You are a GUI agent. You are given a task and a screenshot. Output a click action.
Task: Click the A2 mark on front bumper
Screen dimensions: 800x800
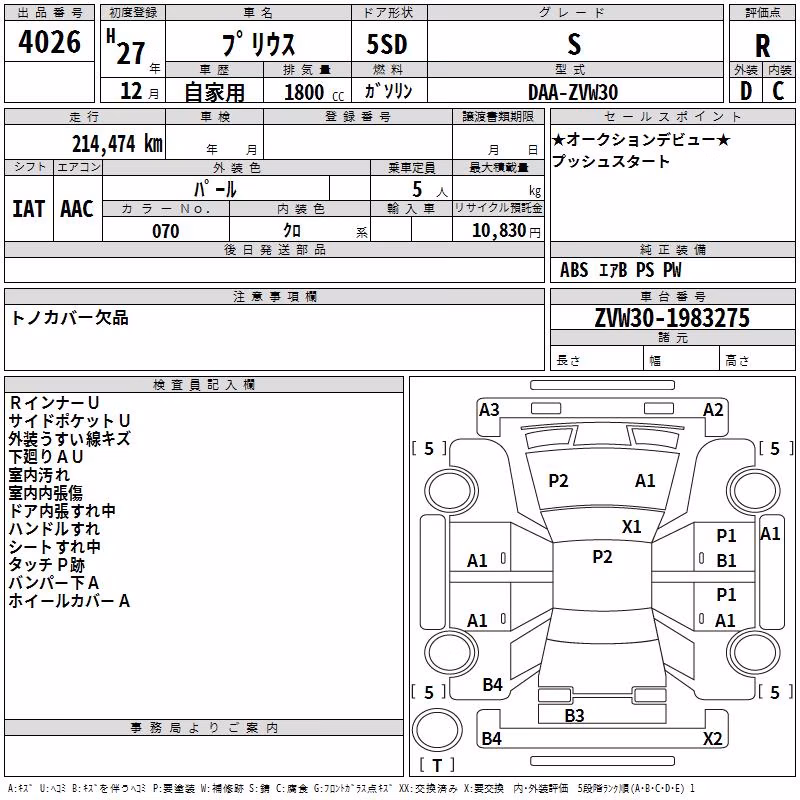click(x=713, y=410)
